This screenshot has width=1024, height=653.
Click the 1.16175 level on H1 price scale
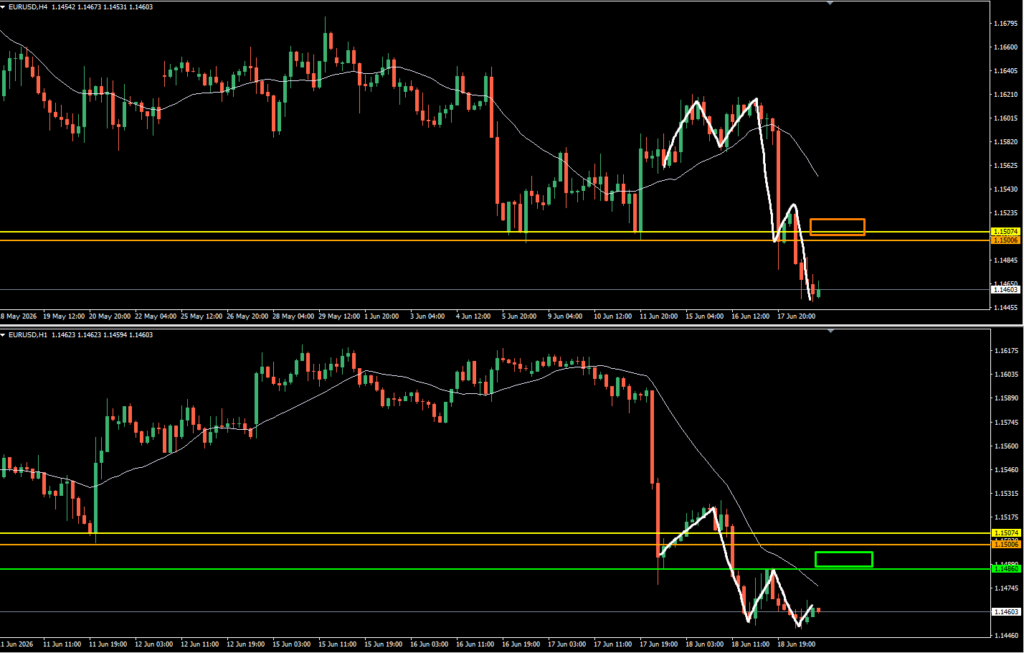click(1006, 351)
